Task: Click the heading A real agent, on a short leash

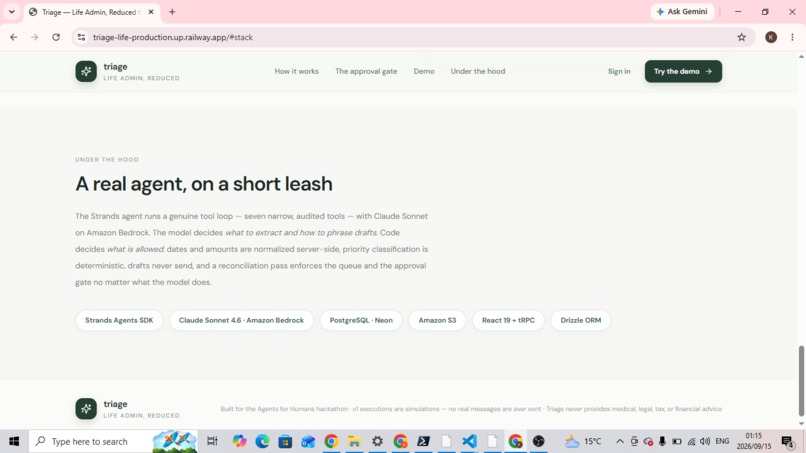Action: pos(204,184)
